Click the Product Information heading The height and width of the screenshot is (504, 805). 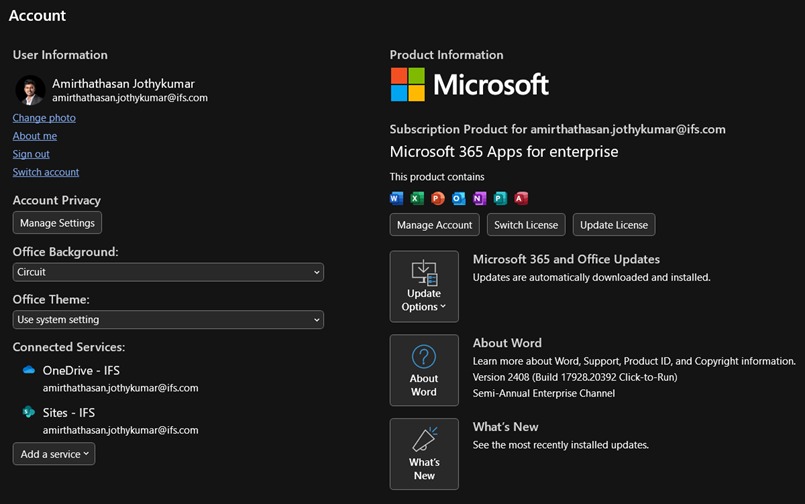pos(447,55)
